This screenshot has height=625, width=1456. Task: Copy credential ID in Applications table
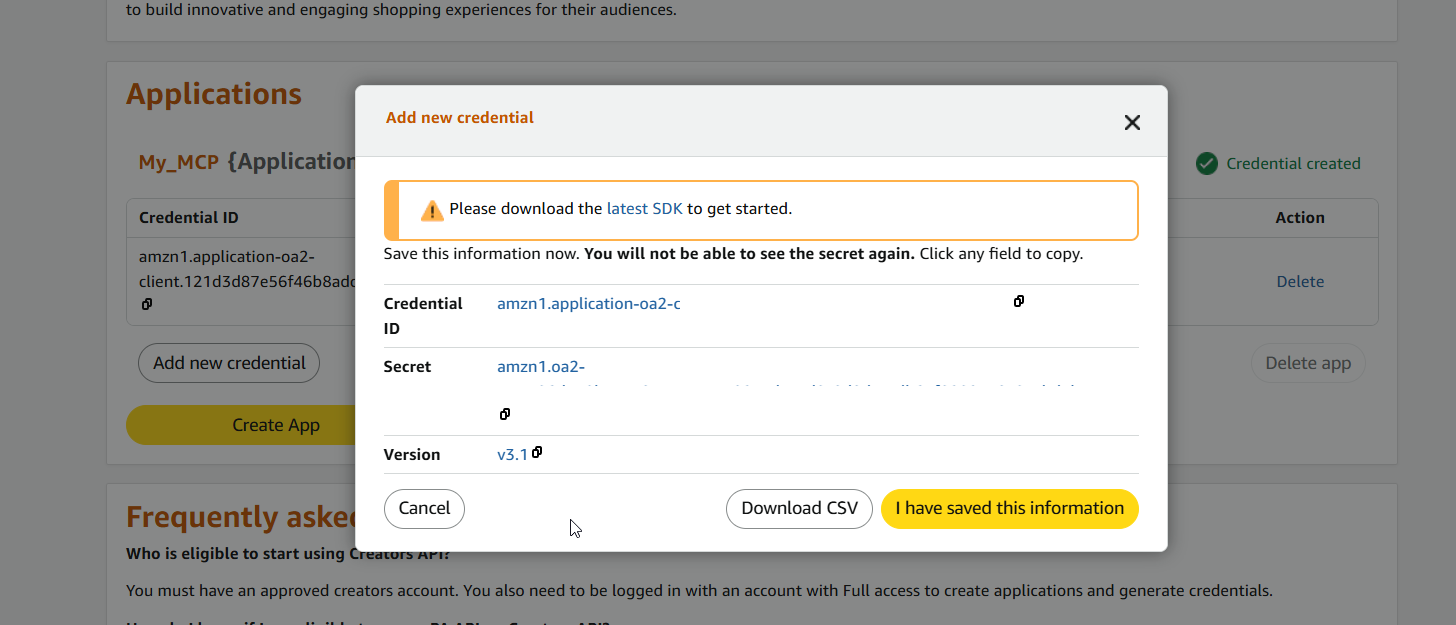coord(146,304)
